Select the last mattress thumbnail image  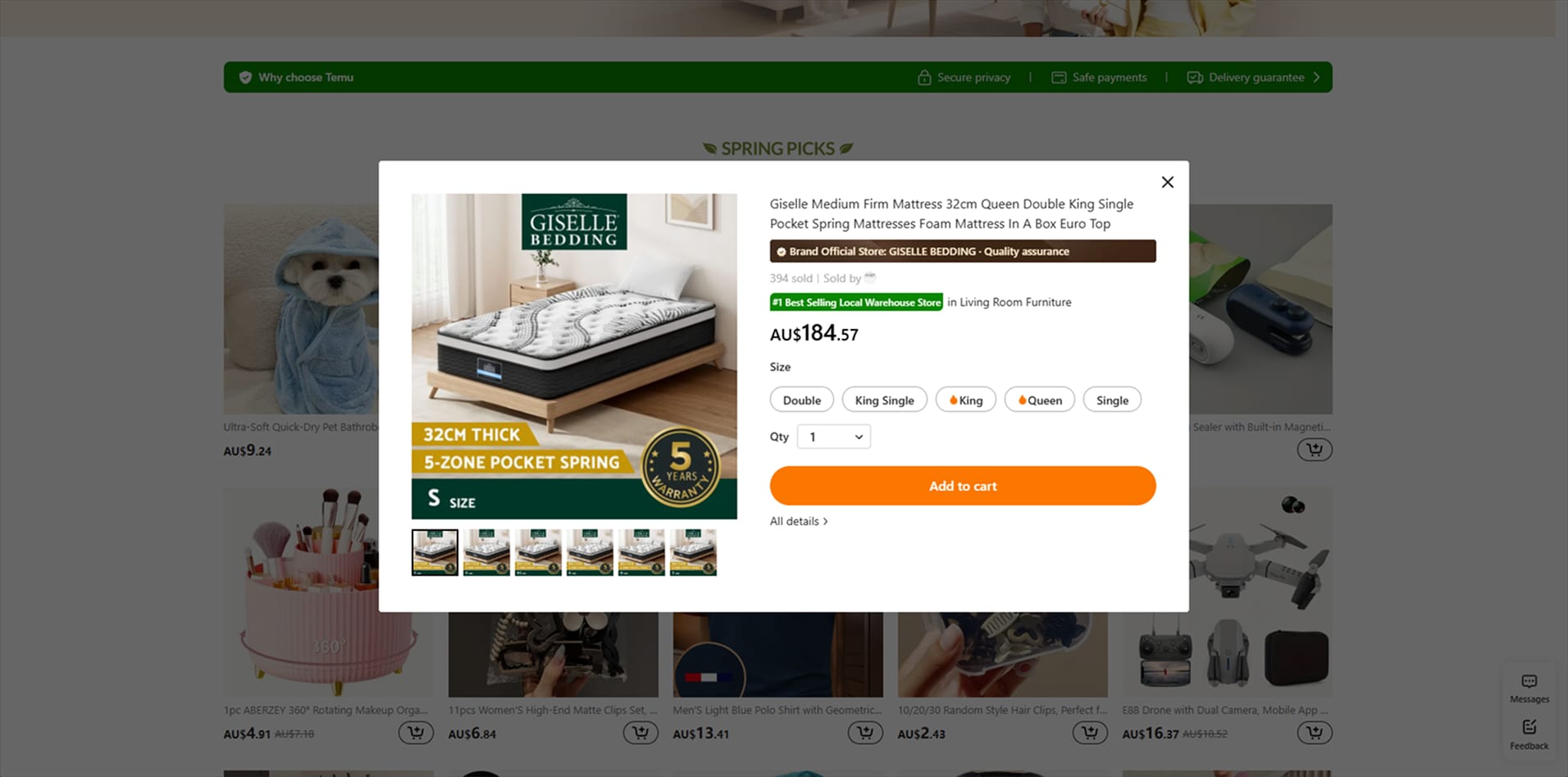pyautogui.click(x=693, y=552)
